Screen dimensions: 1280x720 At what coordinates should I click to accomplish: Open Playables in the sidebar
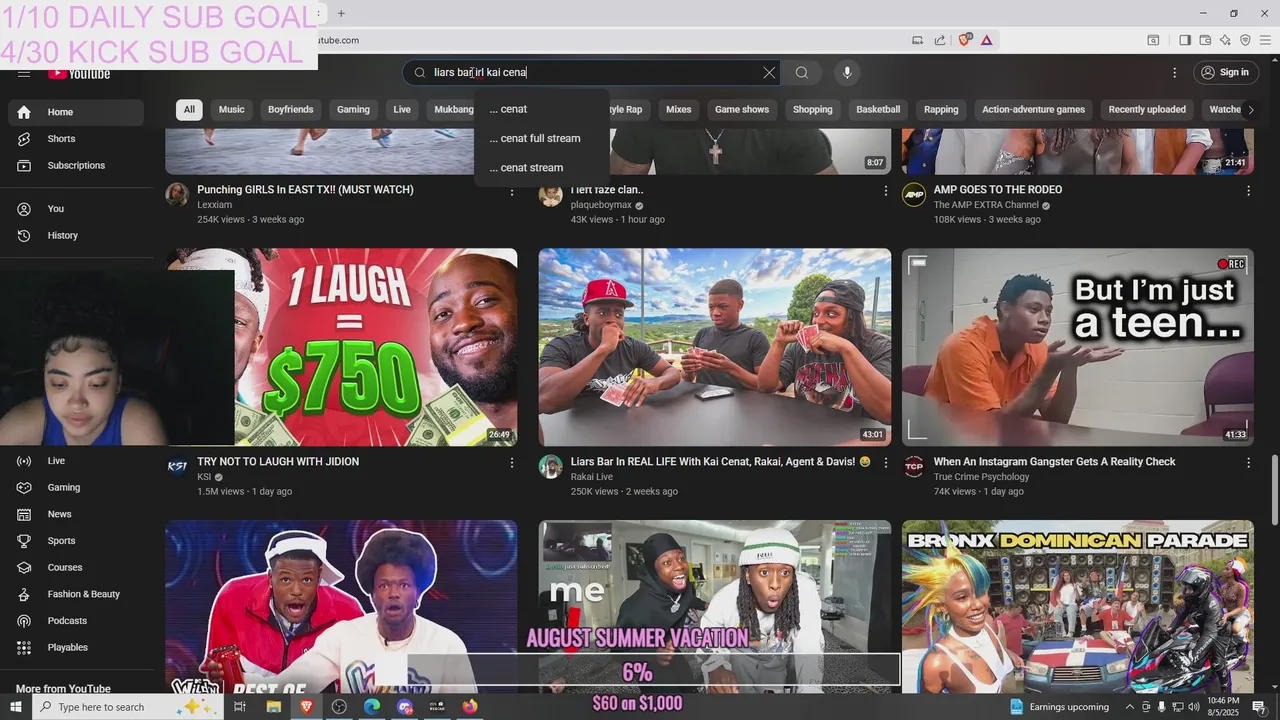pyautogui.click(x=76, y=647)
